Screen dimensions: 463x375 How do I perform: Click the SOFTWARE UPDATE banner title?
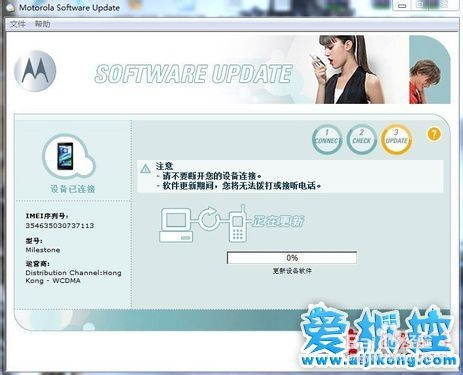194,74
